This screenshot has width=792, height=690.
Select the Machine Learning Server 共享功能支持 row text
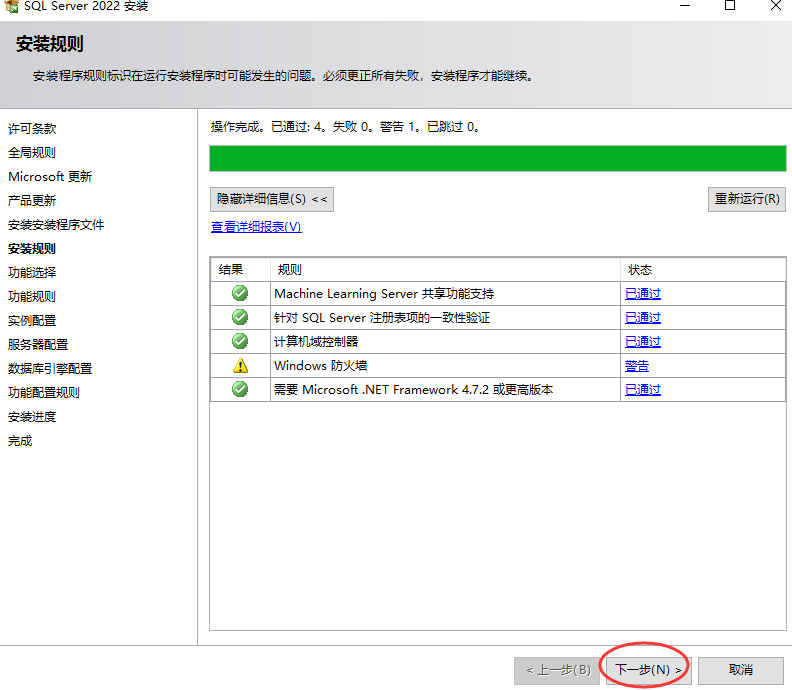point(384,293)
